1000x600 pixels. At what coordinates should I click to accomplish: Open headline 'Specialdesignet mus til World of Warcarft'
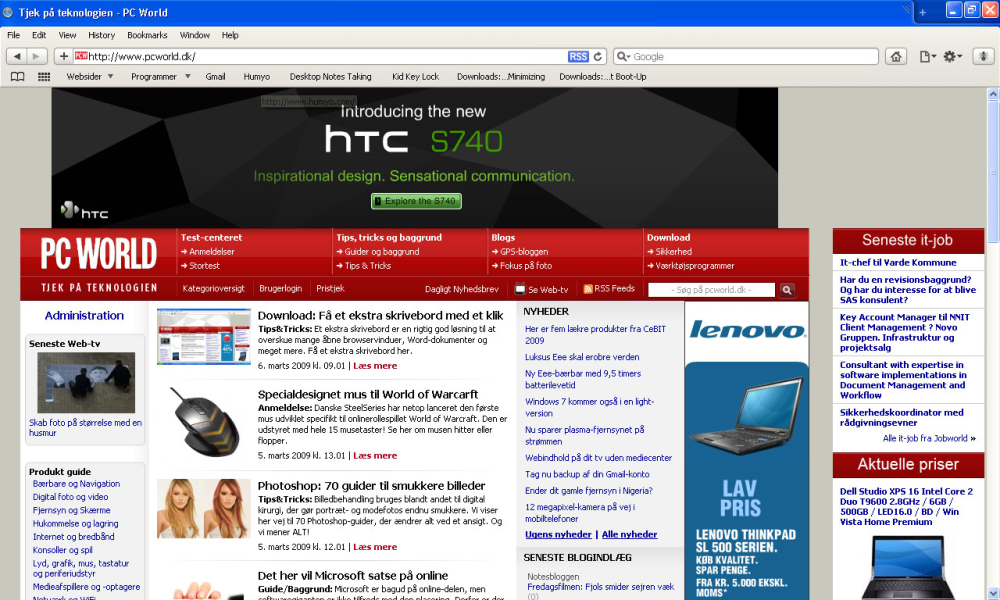tap(368, 394)
